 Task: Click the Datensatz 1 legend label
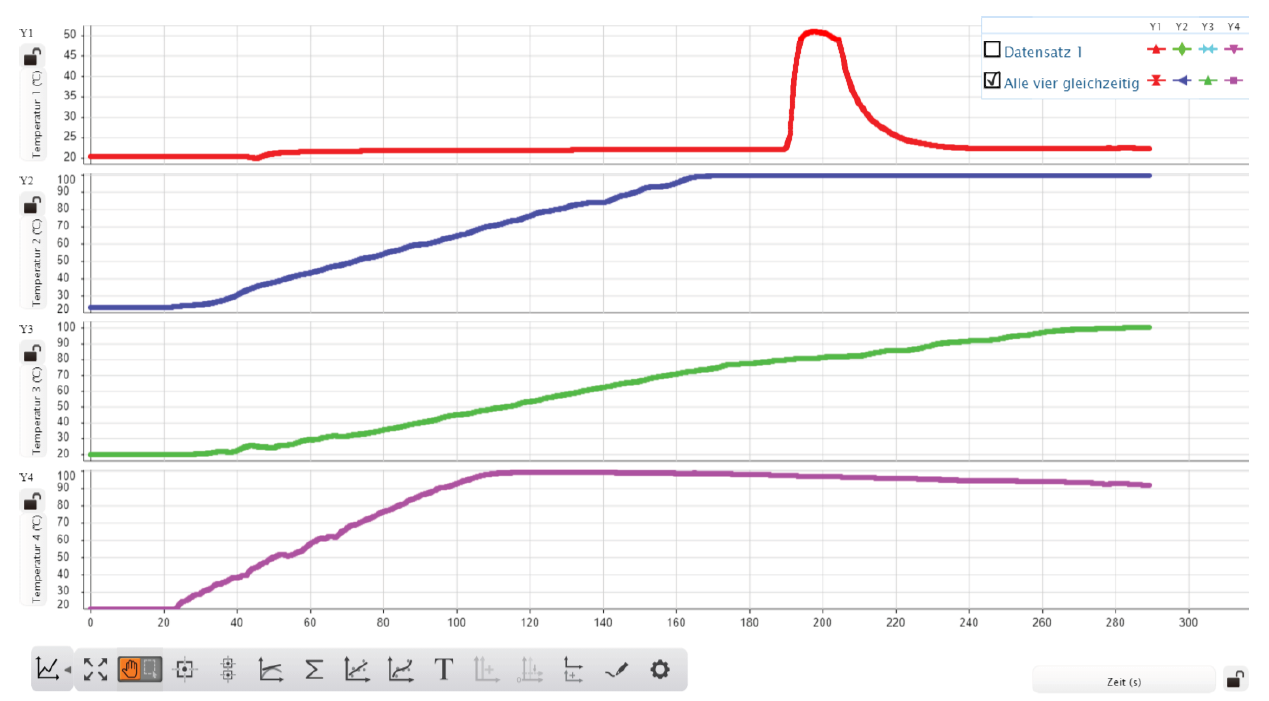pos(1043,52)
